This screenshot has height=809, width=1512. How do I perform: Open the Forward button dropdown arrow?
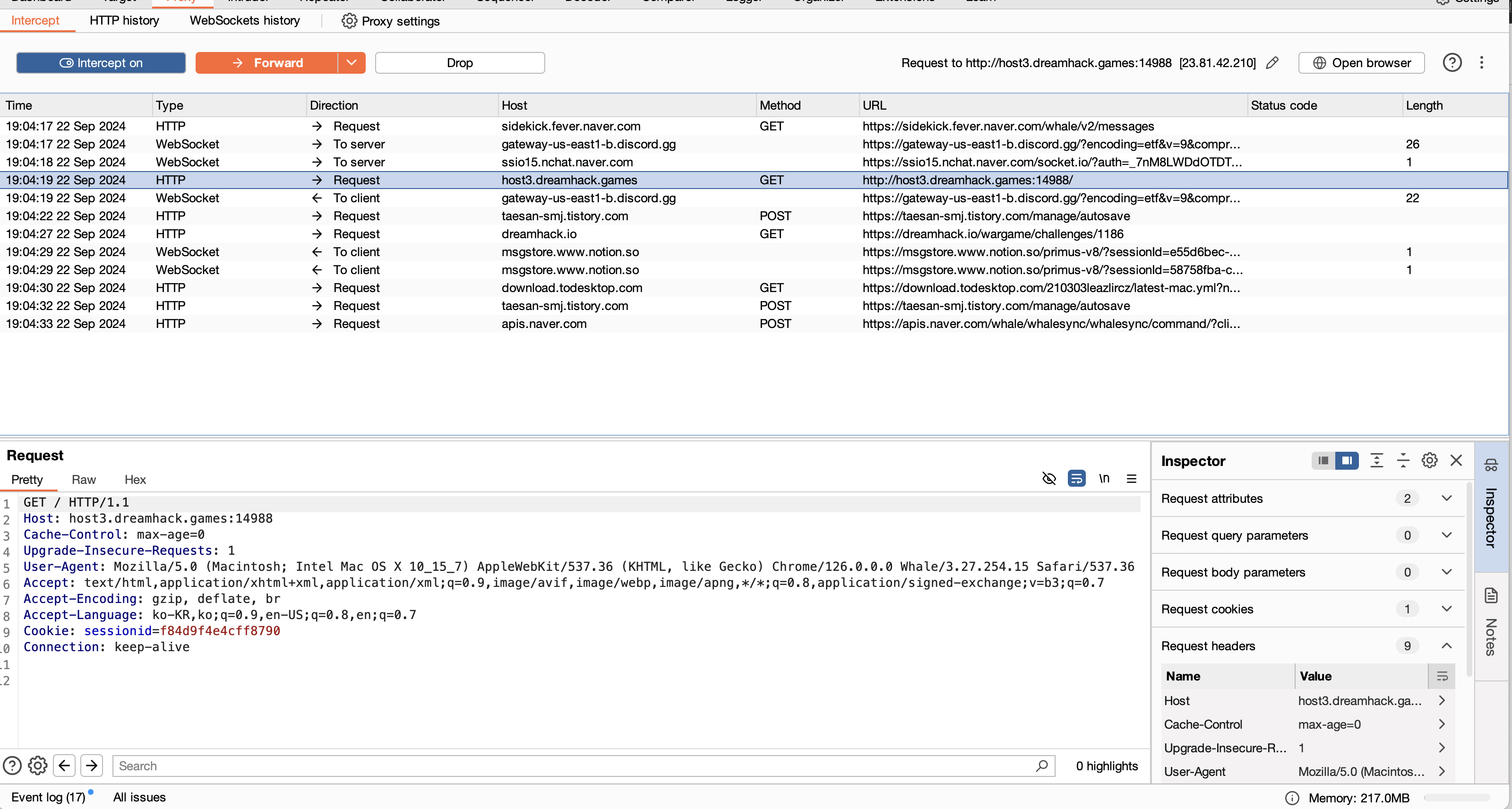point(351,63)
